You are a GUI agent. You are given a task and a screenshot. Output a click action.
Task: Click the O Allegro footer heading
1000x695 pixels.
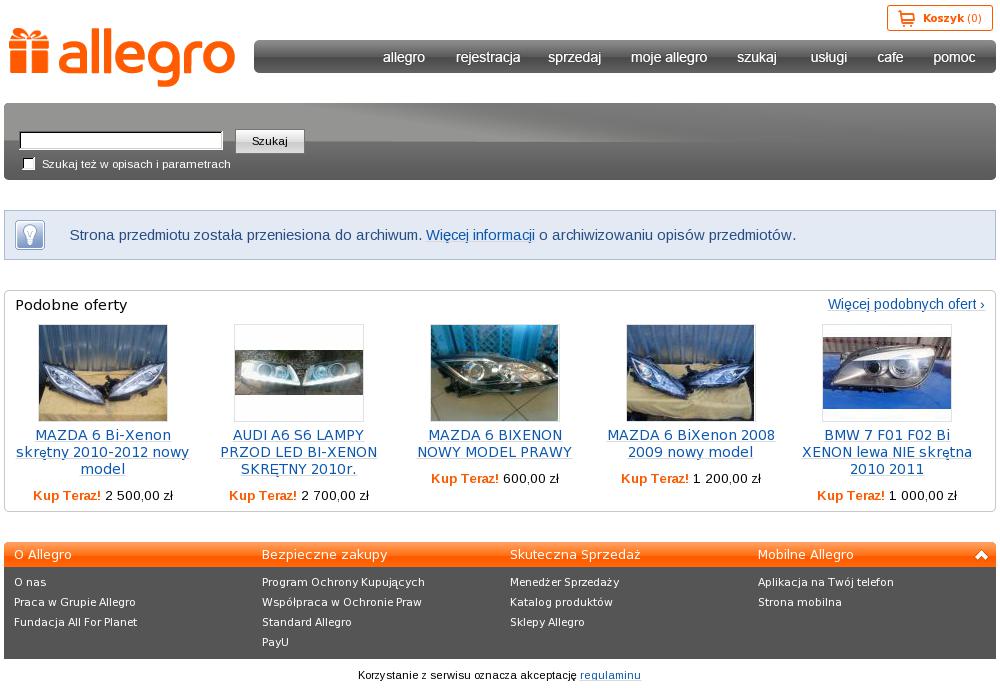43,555
